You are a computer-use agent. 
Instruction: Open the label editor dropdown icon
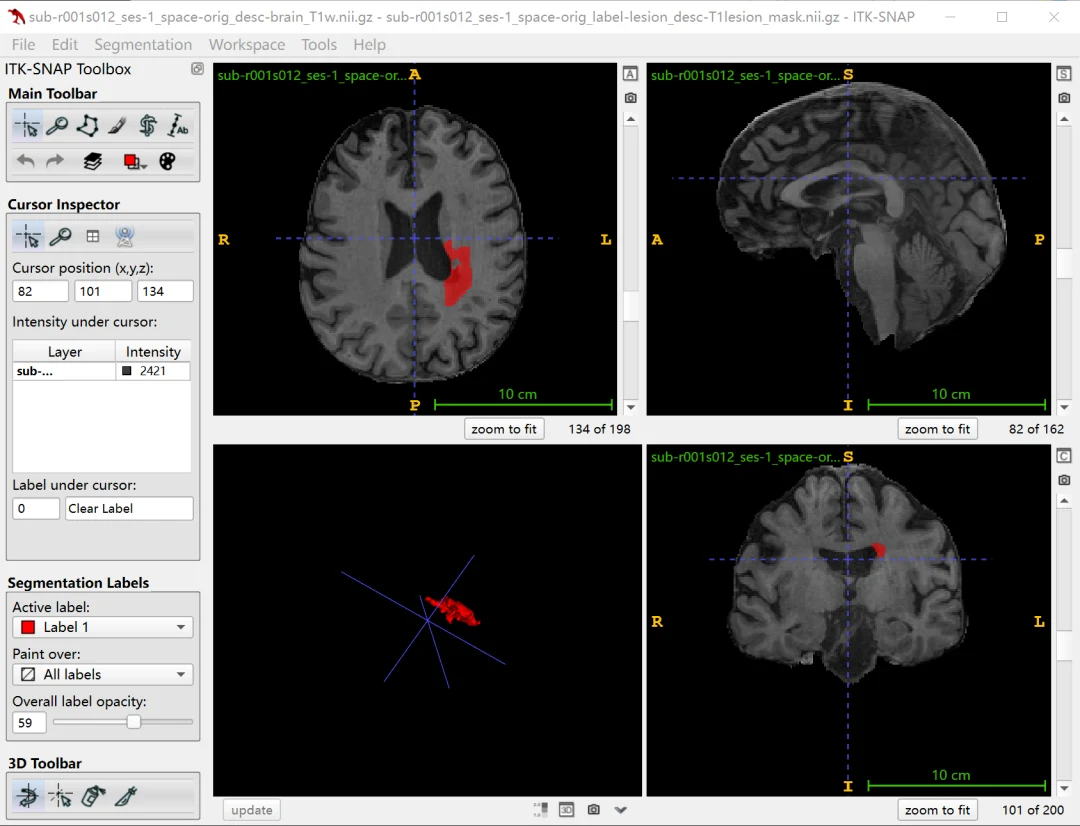pos(134,161)
